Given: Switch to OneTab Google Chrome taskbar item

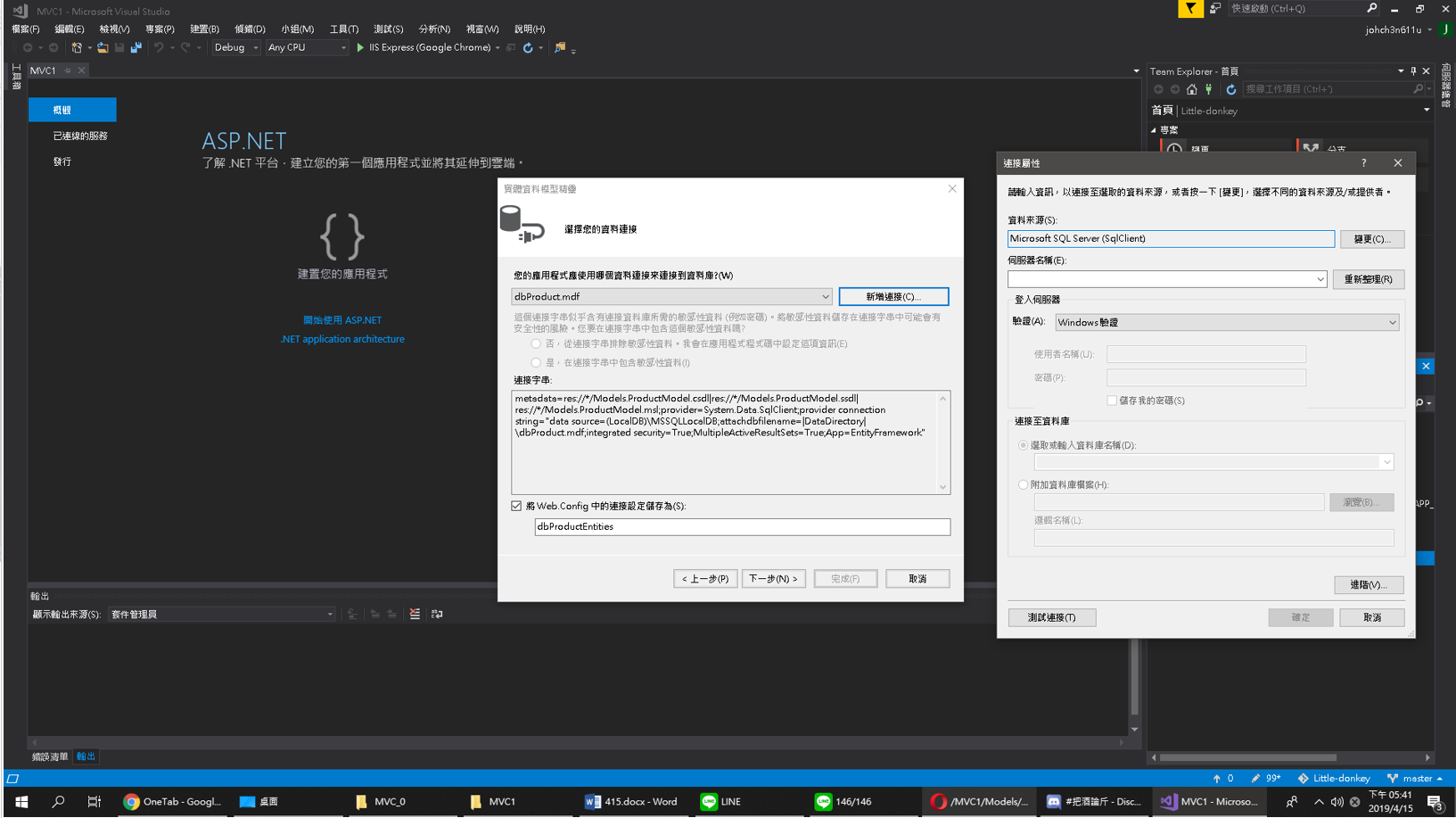Looking at the screenshot, I should click(x=173, y=802).
